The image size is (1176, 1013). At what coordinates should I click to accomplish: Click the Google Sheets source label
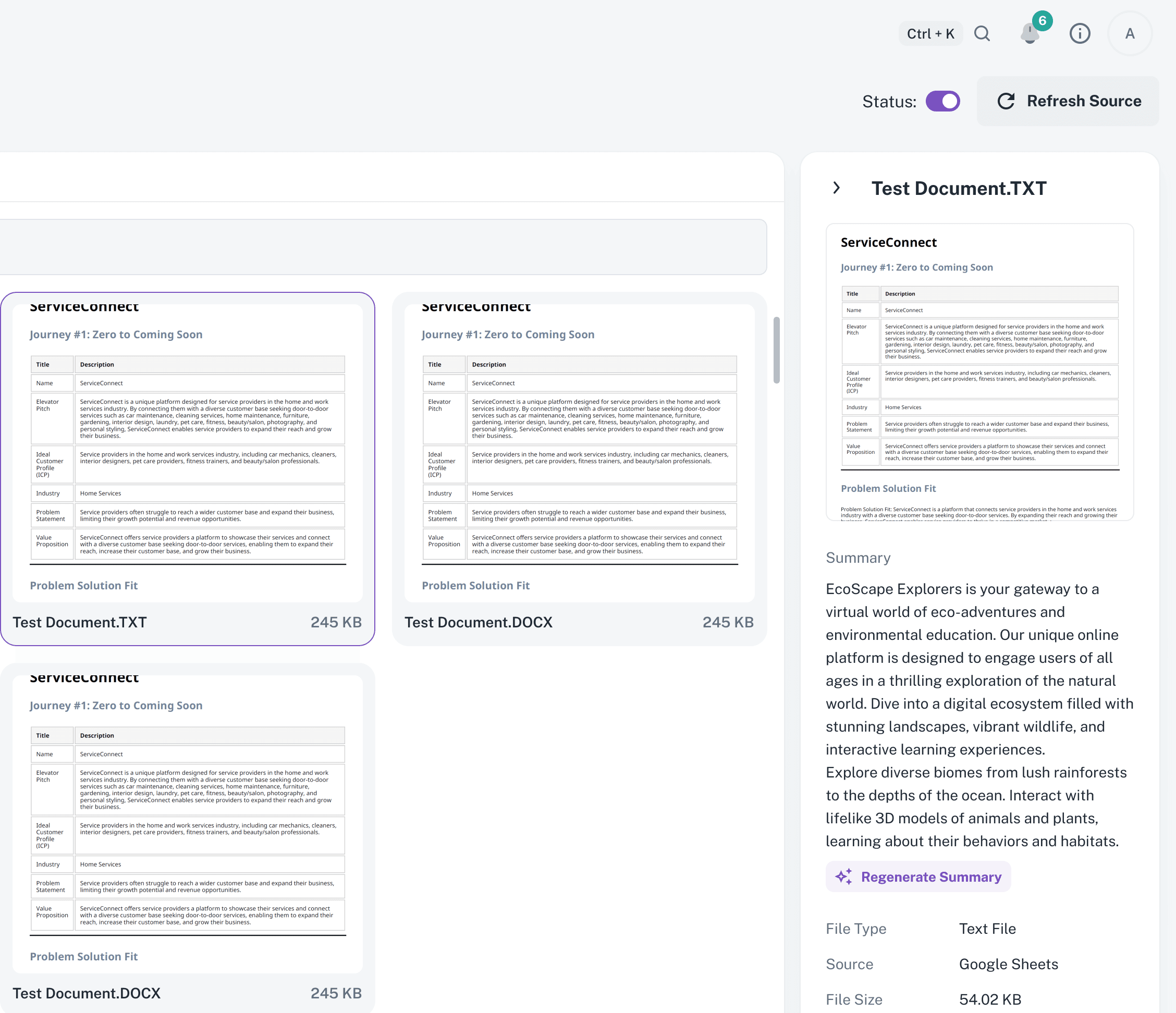[1008, 964]
